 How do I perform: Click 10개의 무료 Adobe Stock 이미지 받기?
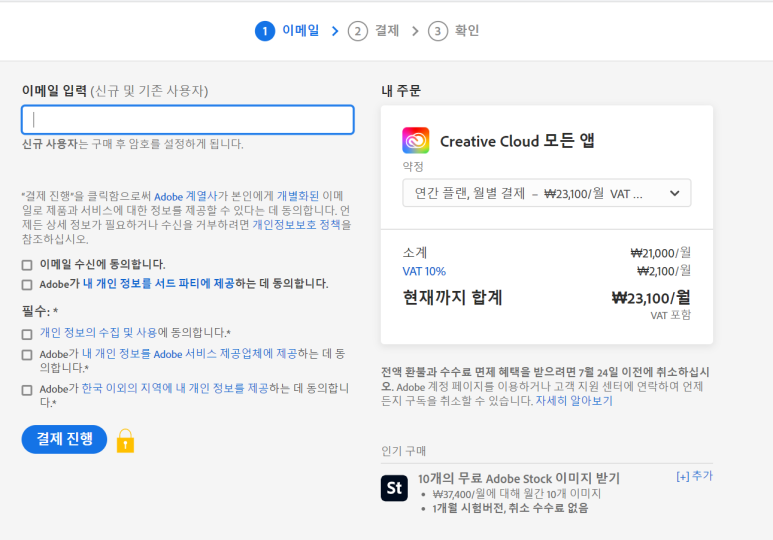click(x=519, y=478)
